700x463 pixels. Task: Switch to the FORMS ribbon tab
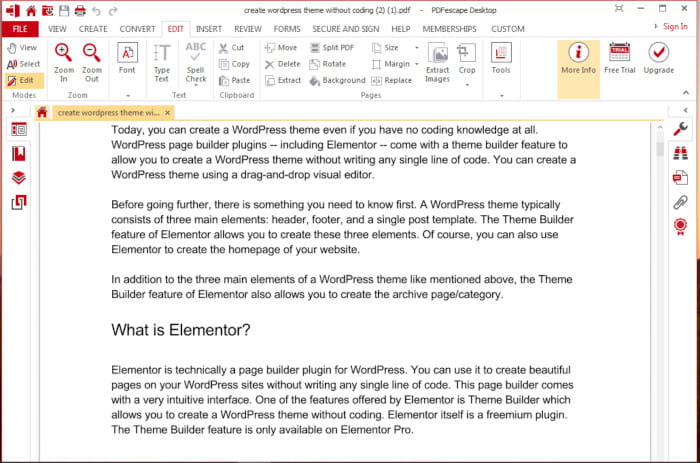[x=287, y=29]
